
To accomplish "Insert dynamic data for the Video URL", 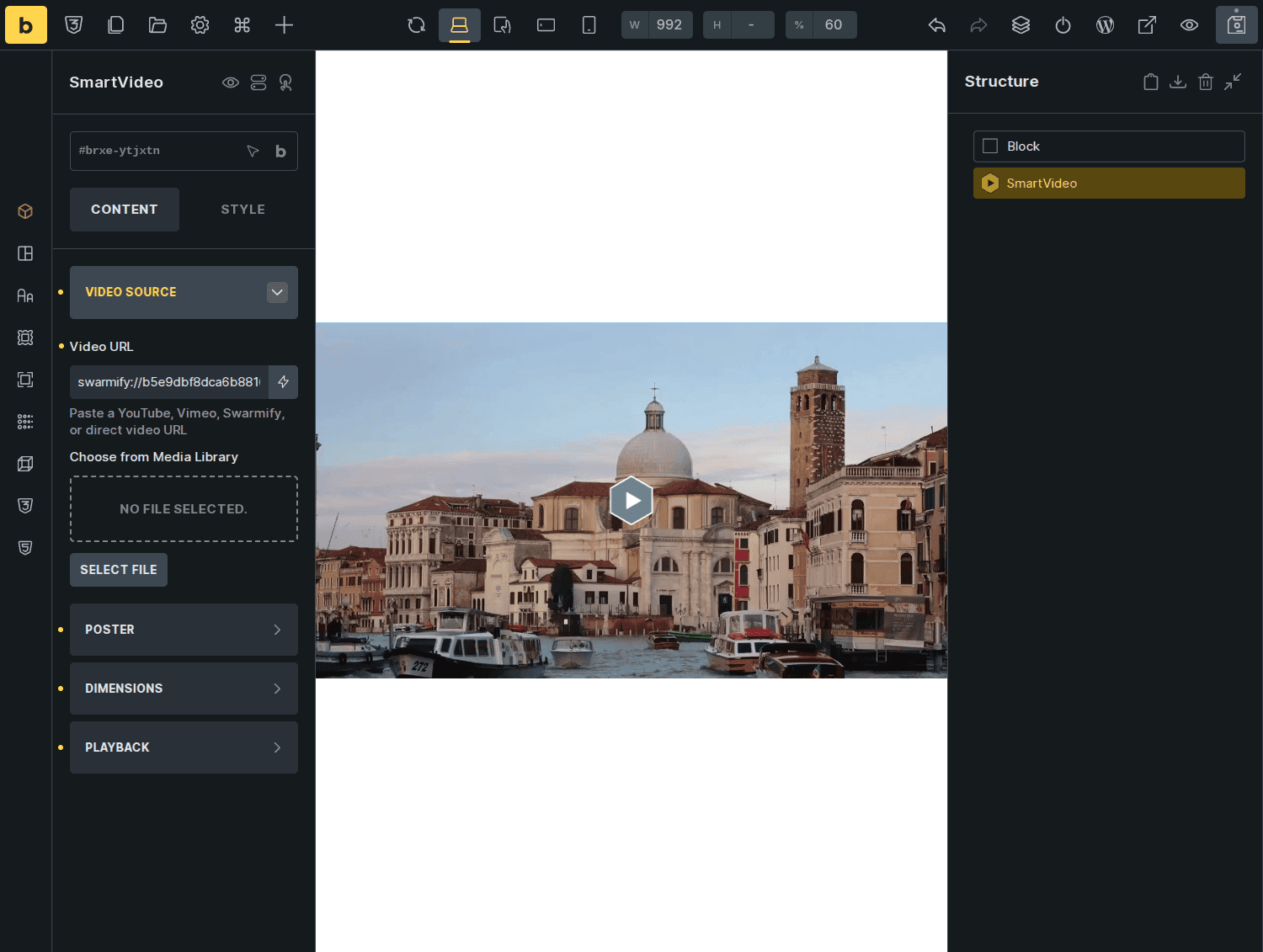I will [284, 382].
